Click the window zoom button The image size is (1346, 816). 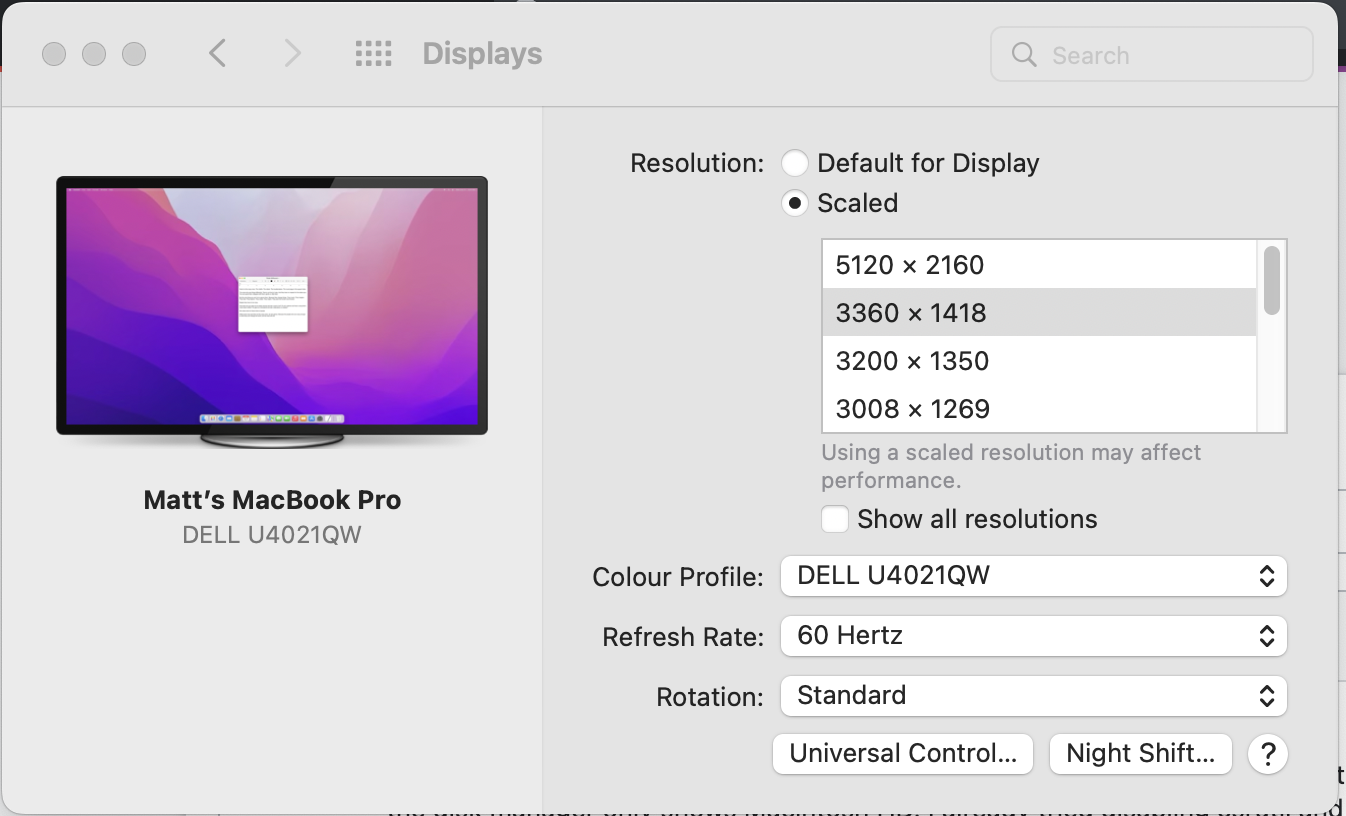pyautogui.click(x=134, y=53)
